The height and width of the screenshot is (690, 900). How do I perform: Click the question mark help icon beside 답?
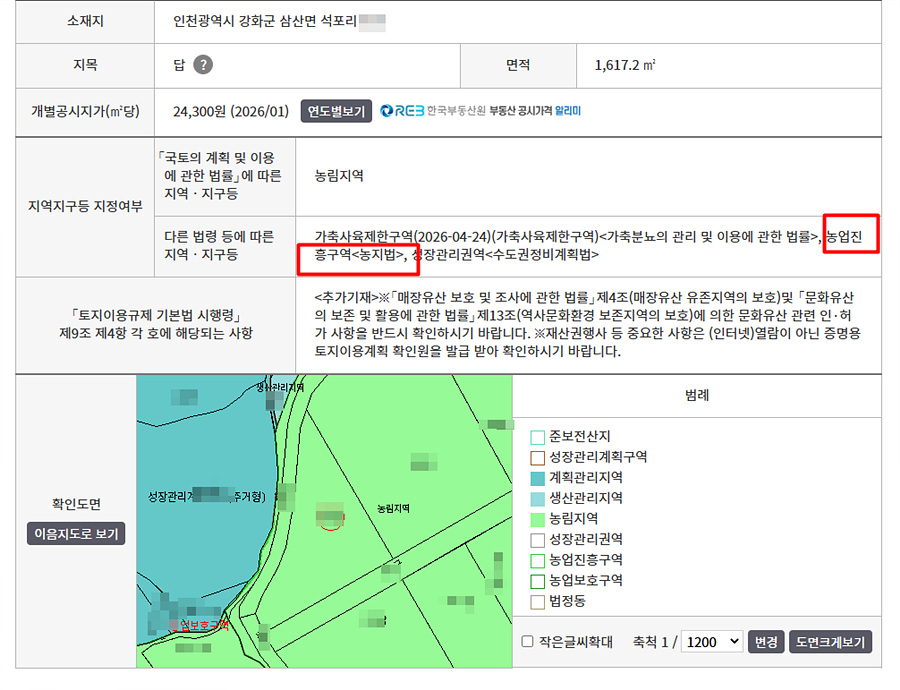(203, 65)
